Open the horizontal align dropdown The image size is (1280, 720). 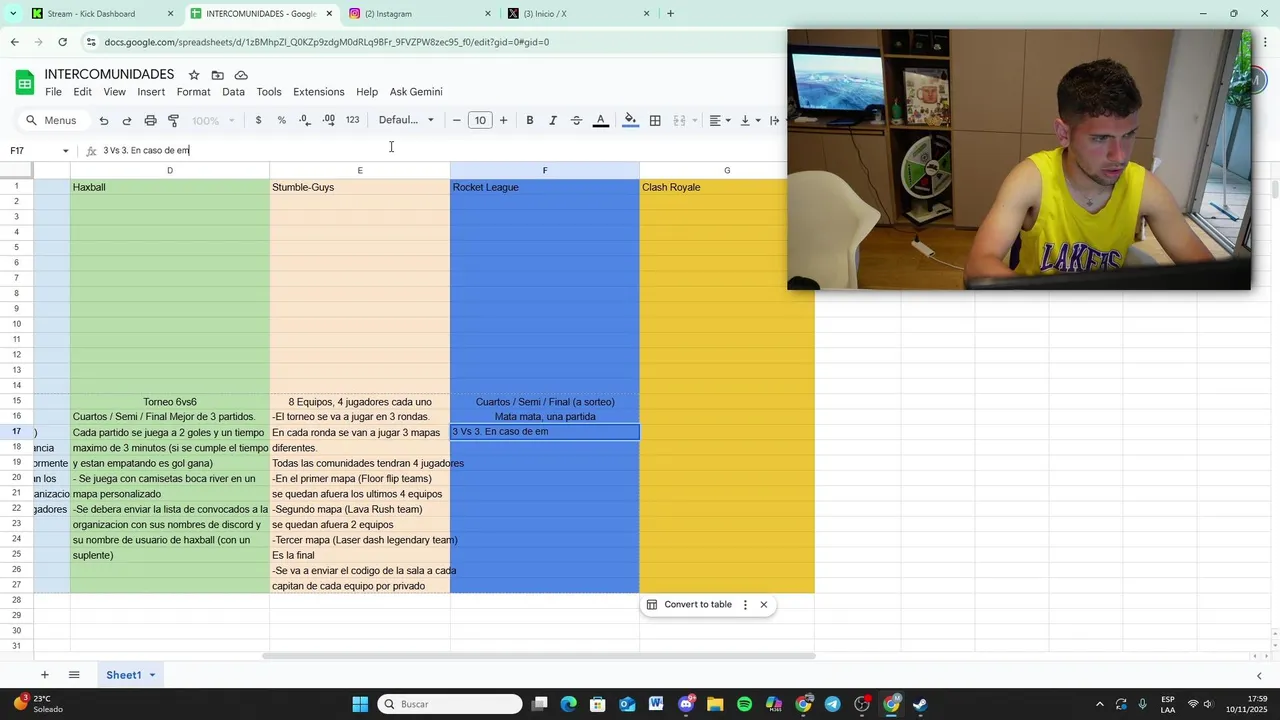coord(720,120)
